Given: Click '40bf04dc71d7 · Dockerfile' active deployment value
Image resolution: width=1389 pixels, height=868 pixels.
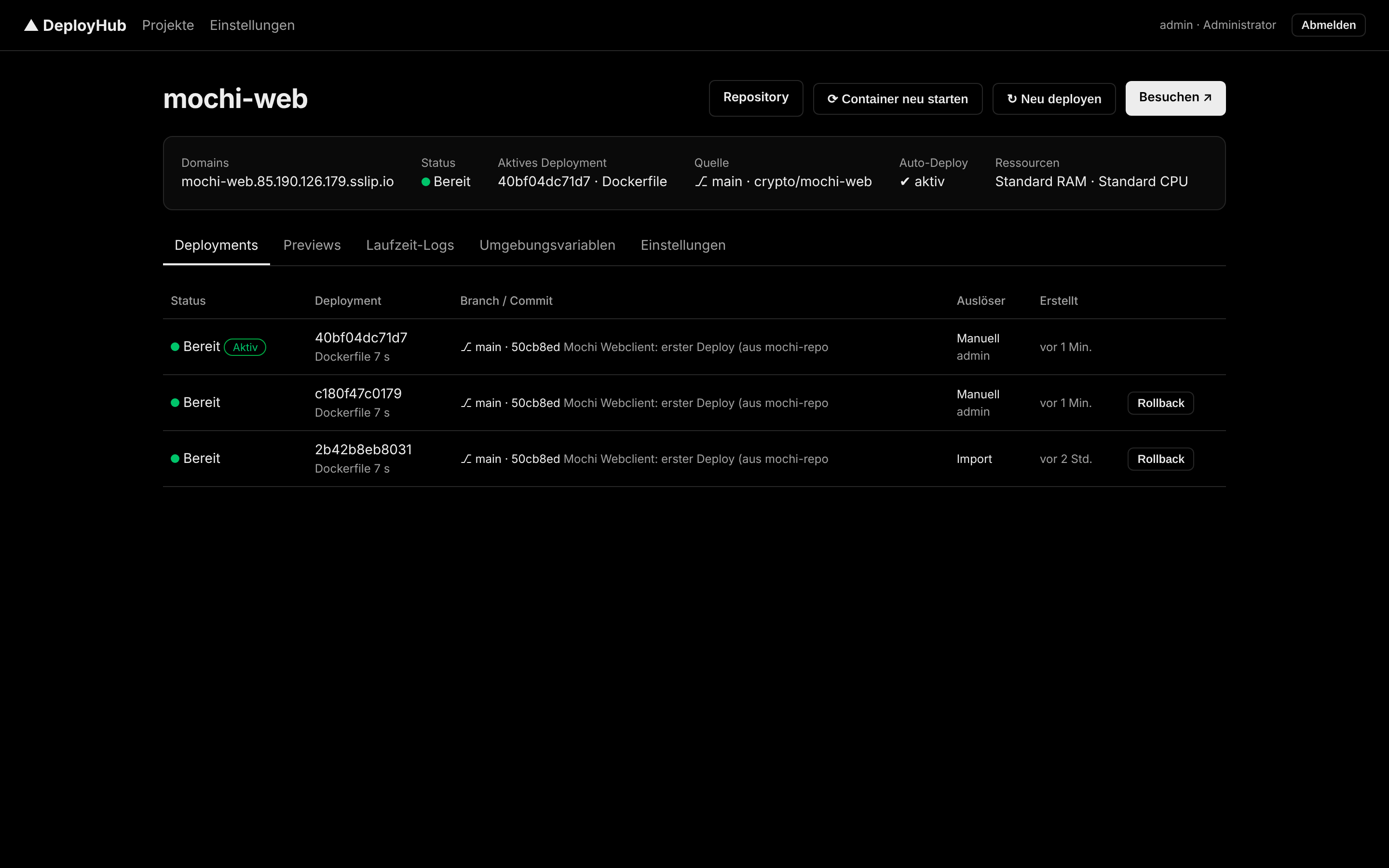Looking at the screenshot, I should coord(582,181).
